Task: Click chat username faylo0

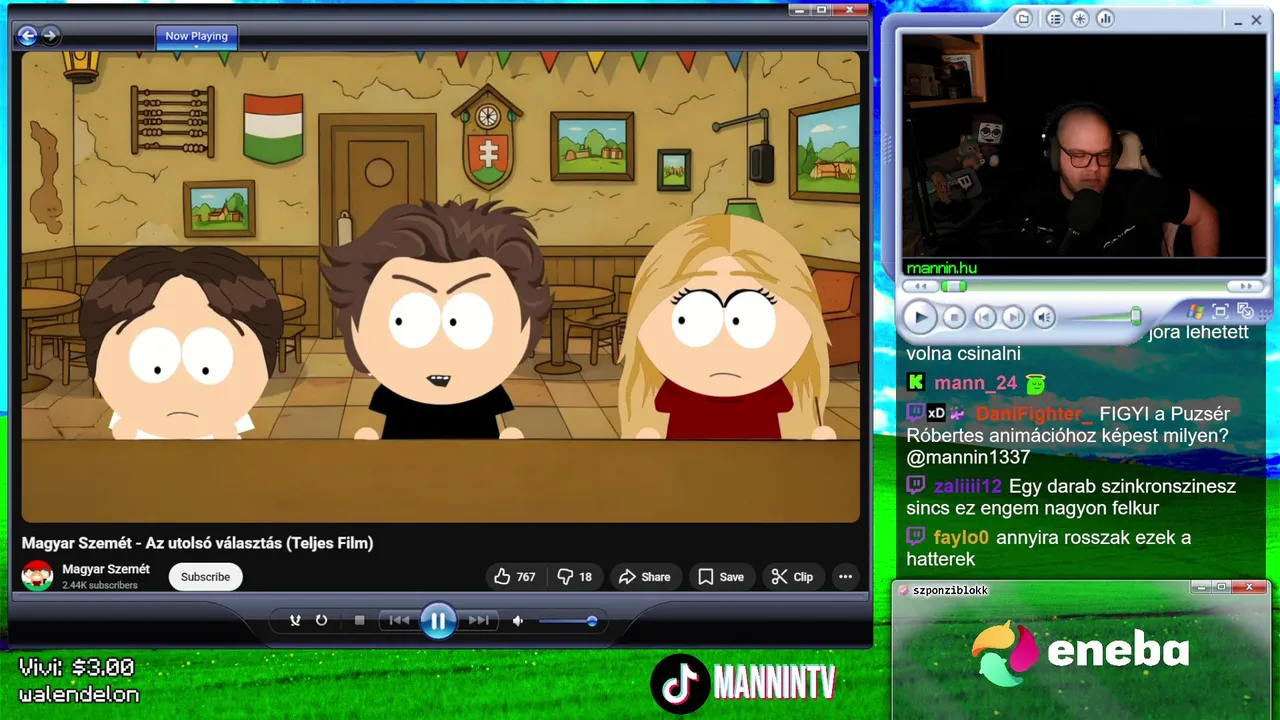Action: tap(961, 538)
